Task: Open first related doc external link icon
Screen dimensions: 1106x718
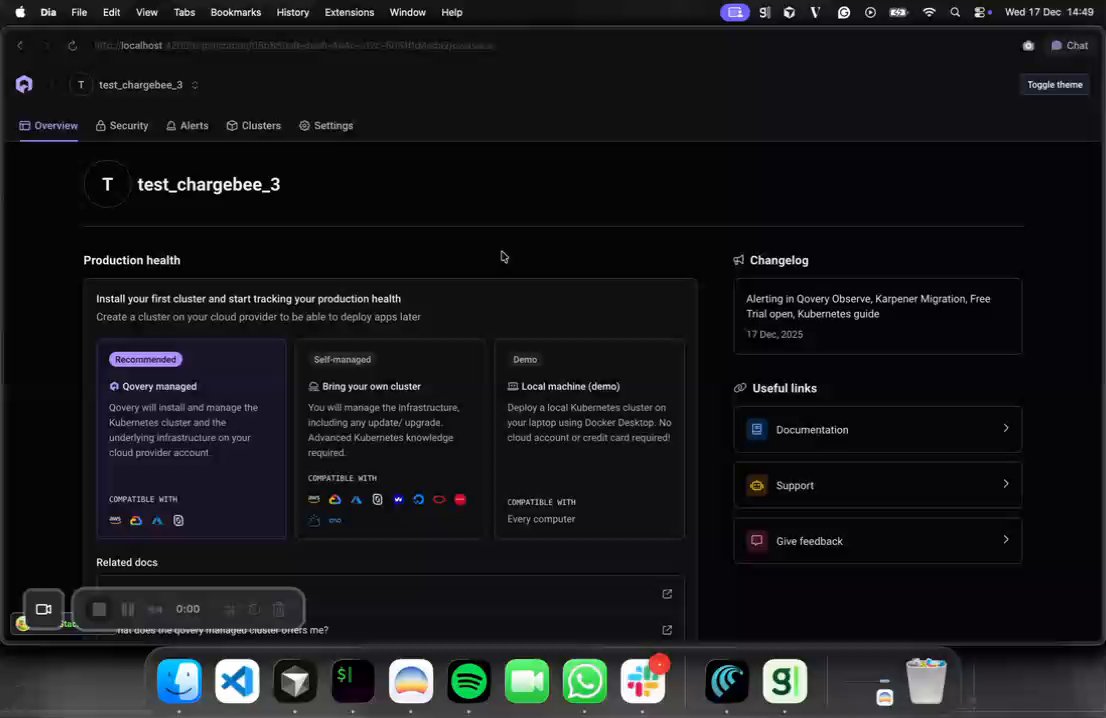Action: pyautogui.click(x=667, y=594)
